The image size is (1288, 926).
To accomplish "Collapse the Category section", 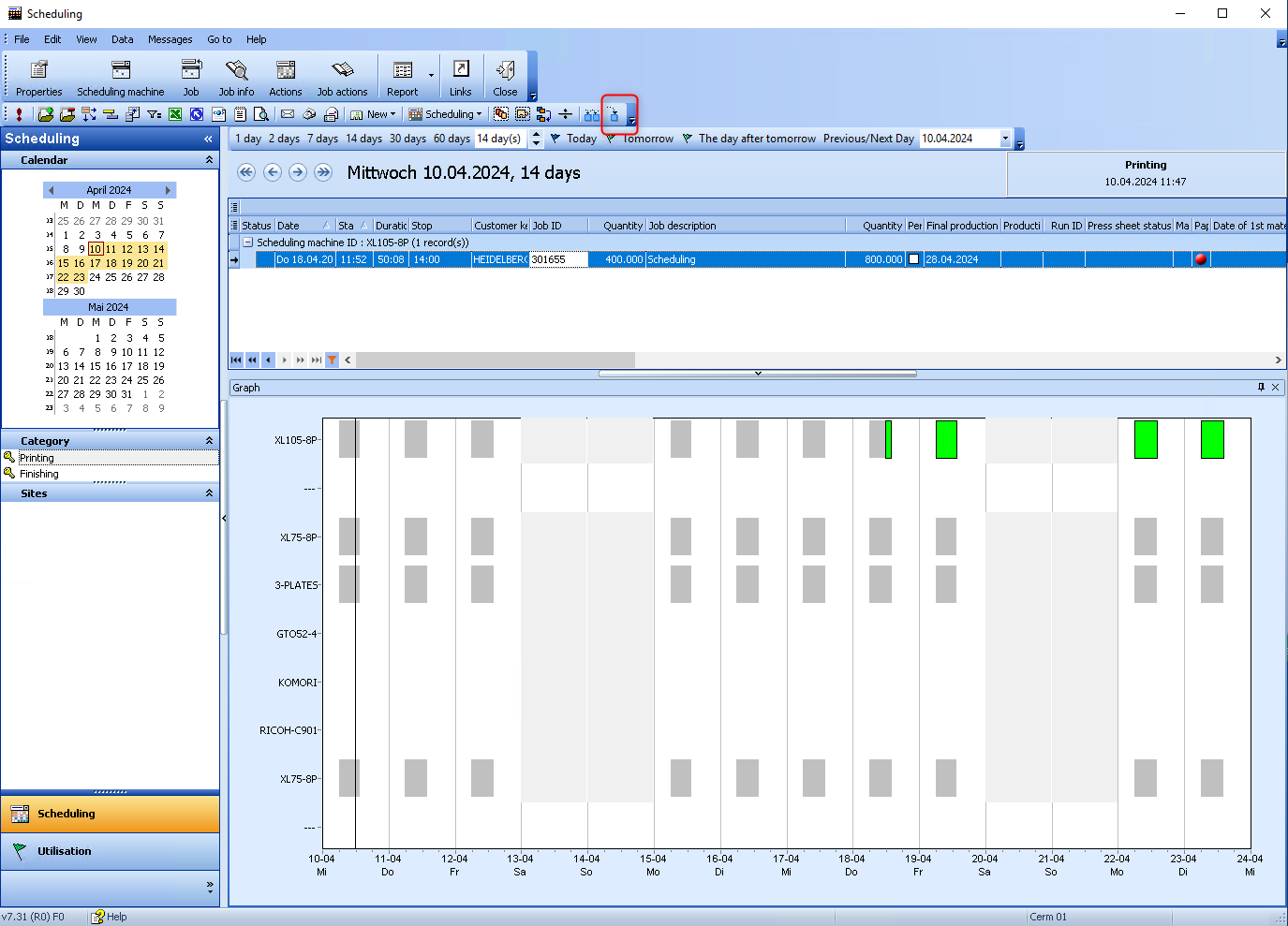I will (x=209, y=441).
